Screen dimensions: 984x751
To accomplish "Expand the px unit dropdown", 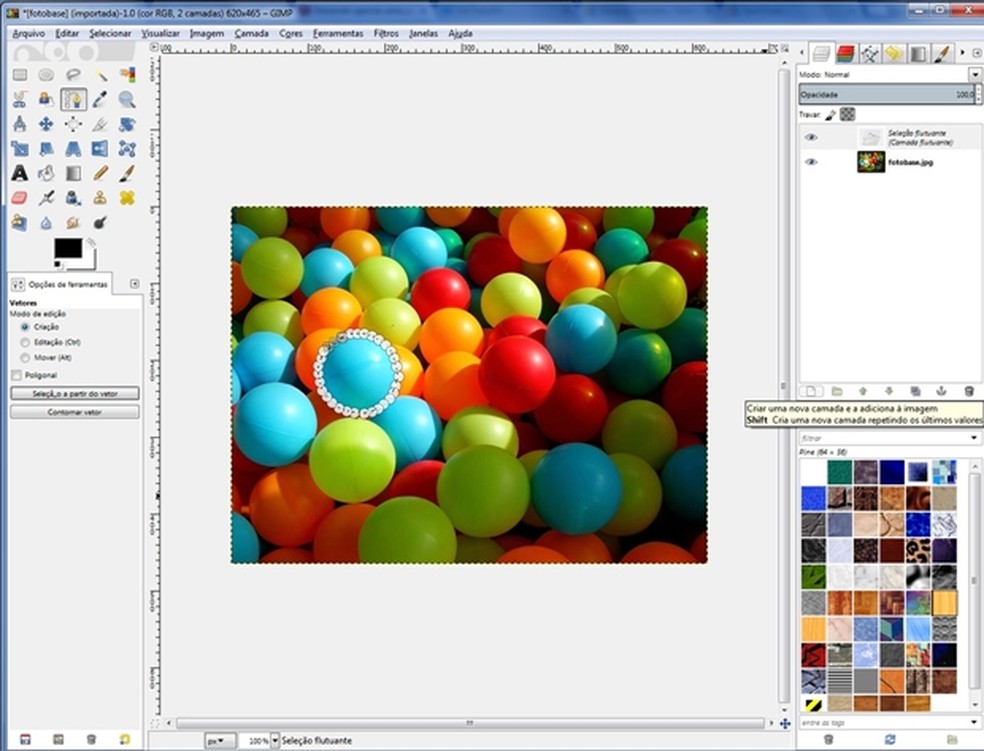I will (x=220, y=741).
